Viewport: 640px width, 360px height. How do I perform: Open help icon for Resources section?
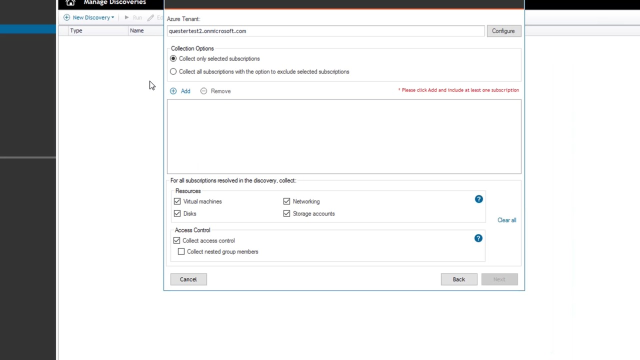(x=479, y=199)
